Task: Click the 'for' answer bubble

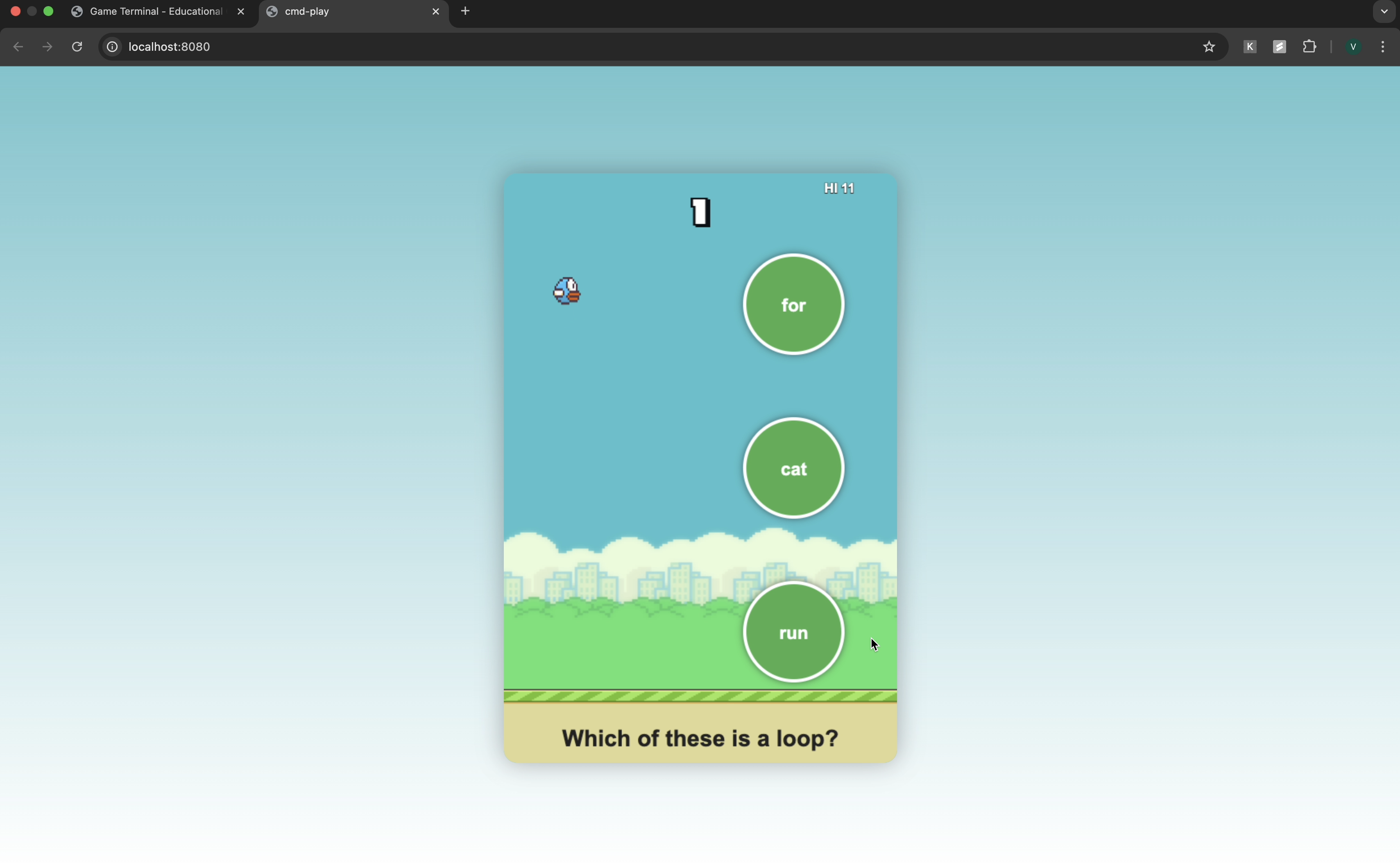Action: 793,305
